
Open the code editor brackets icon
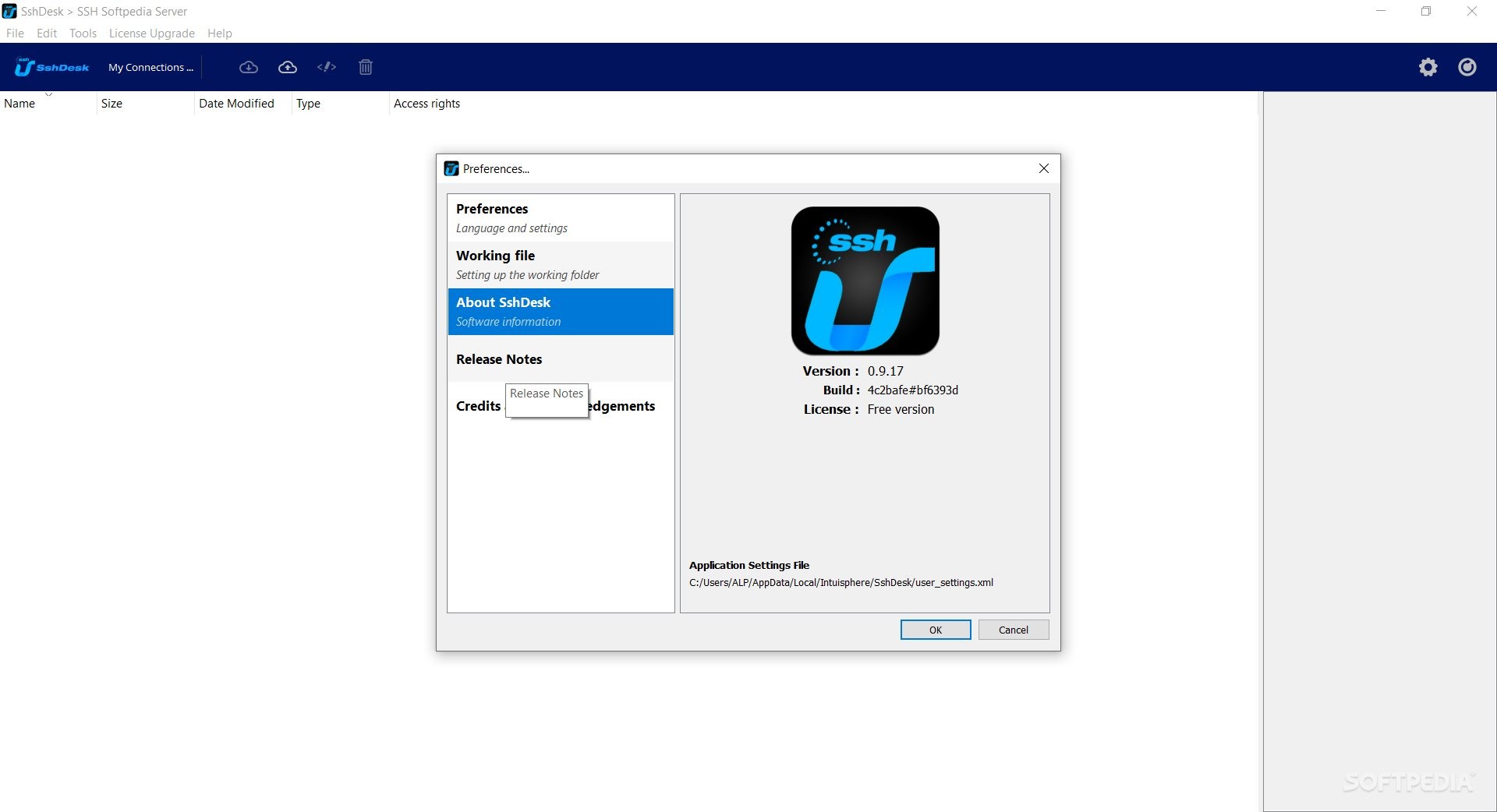click(327, 67)
